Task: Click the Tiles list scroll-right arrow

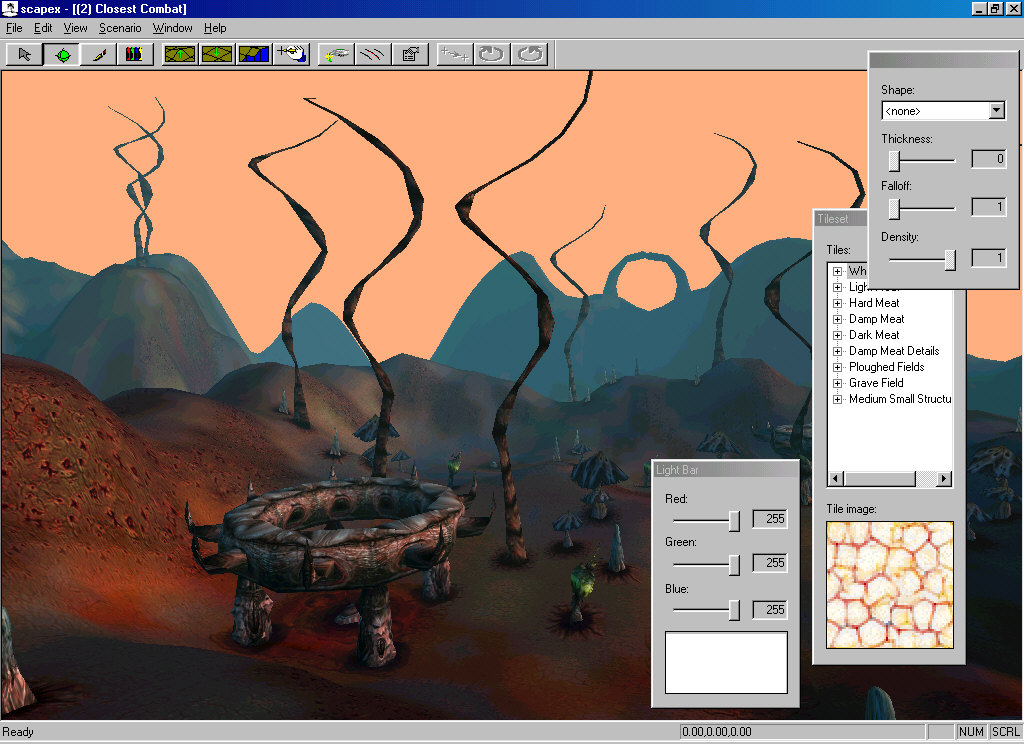Action: point(943,479)
